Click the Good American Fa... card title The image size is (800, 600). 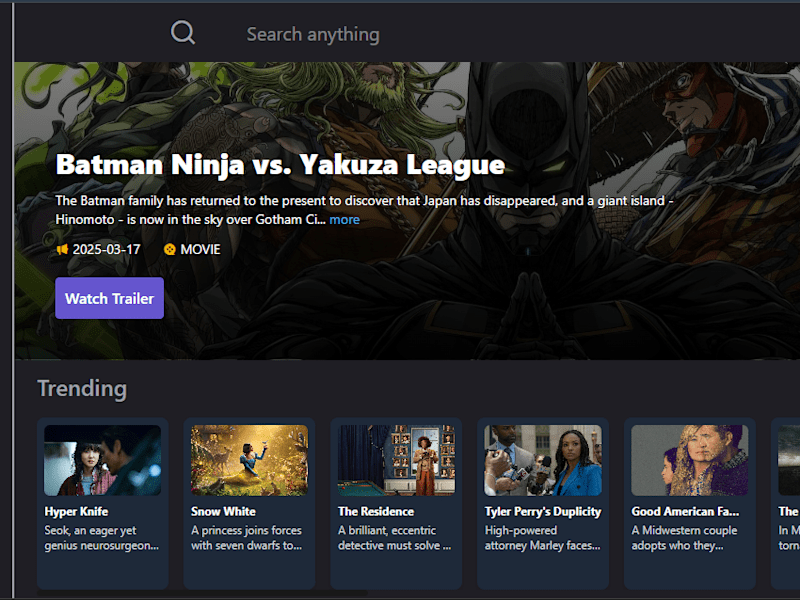pyautogui.click(x=685, y=511)
